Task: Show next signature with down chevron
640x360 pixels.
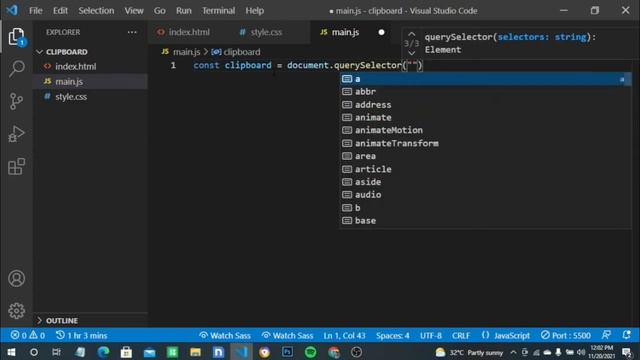Action: (x=411, y=53)
